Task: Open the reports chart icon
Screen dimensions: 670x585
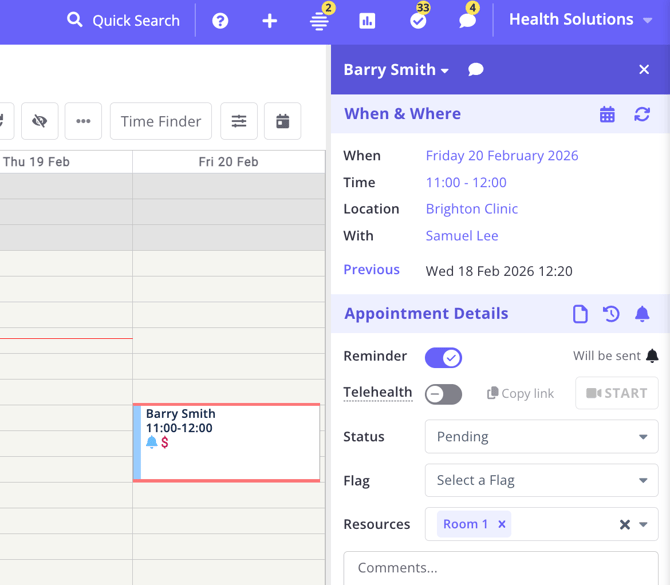Action: click(367, 21)
